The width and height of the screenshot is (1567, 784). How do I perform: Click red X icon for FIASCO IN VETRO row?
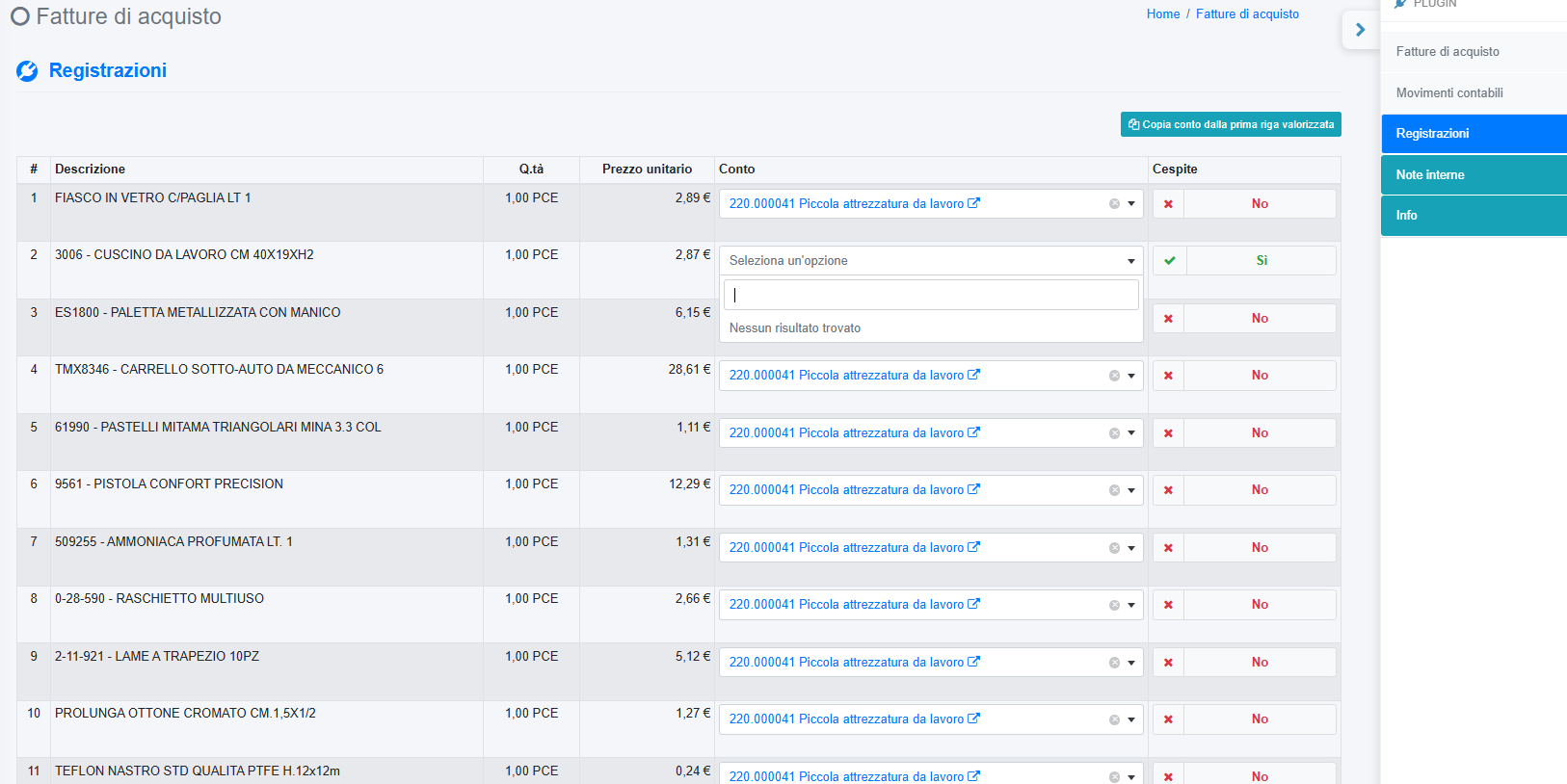click(x=1168, y=204)
